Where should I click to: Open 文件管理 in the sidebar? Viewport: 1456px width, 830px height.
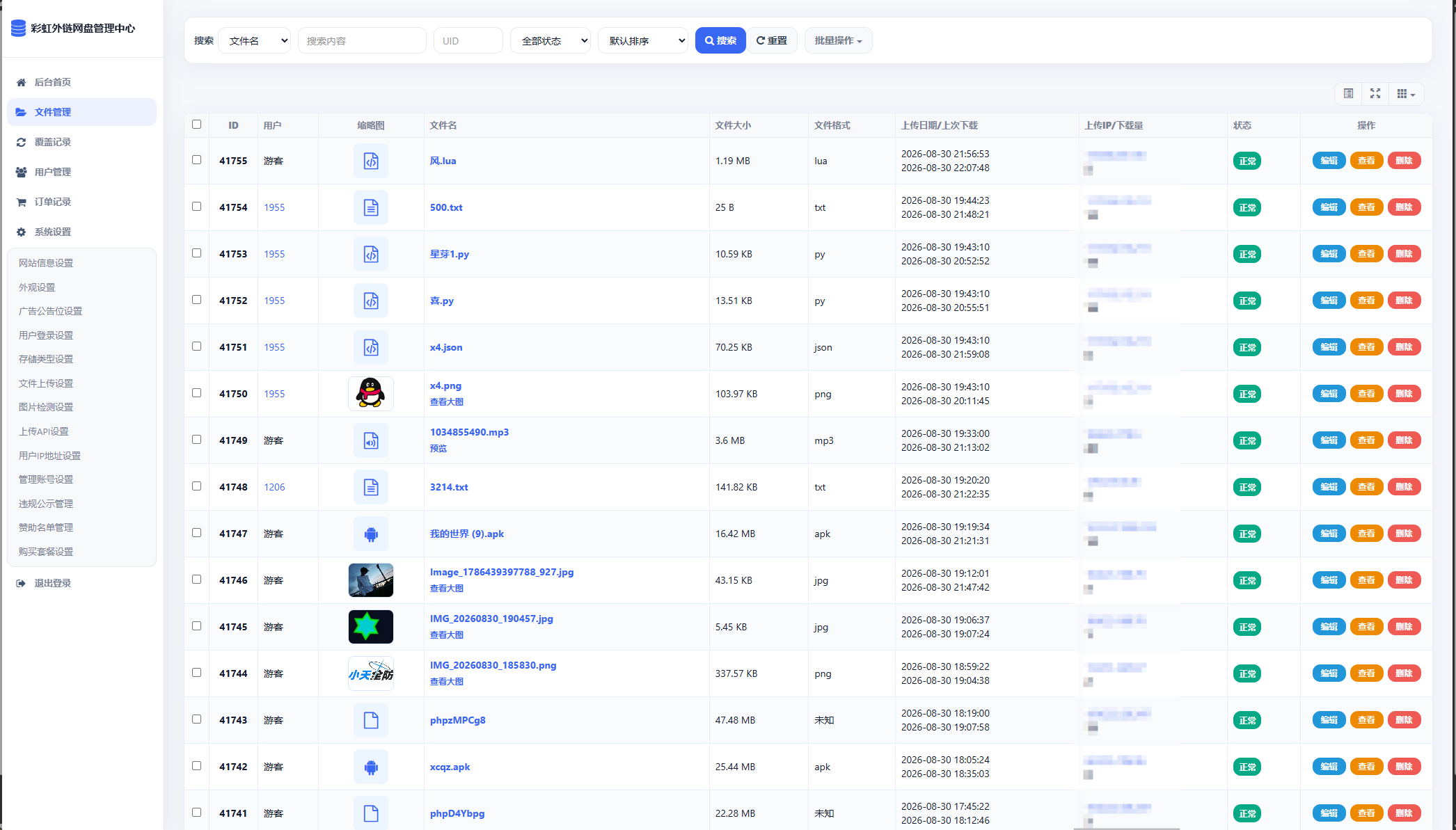coord(81,112)
